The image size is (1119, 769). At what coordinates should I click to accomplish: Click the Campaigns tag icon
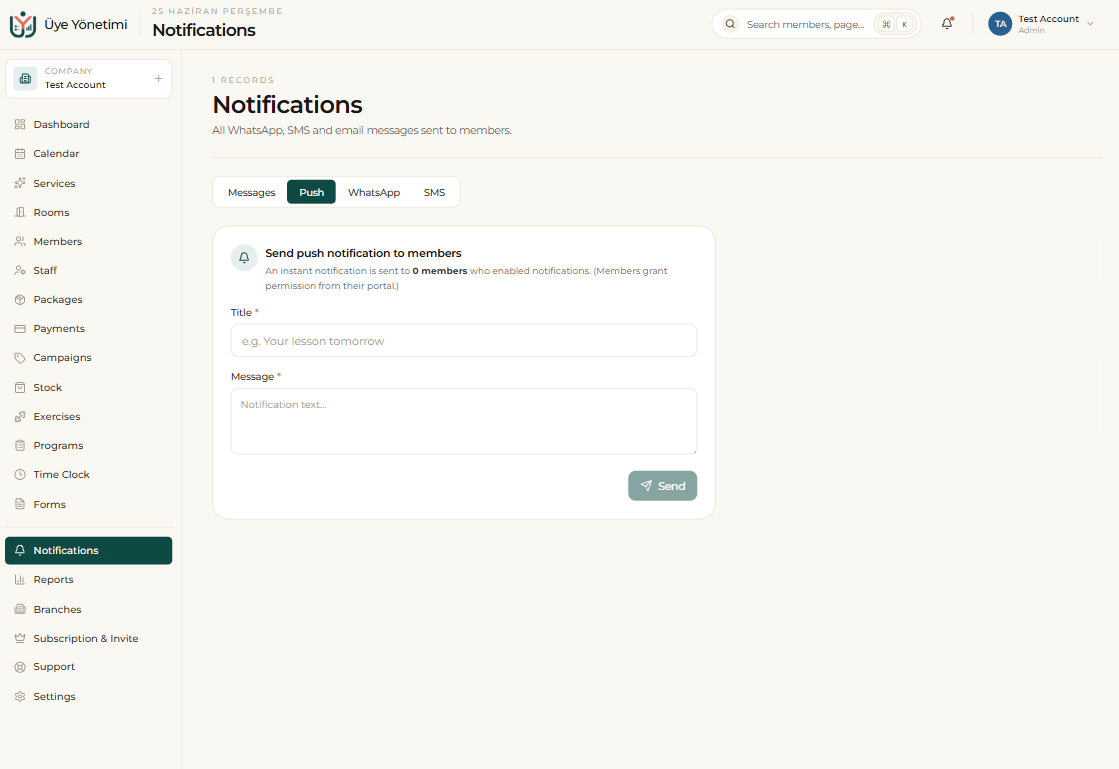(20, 358)
